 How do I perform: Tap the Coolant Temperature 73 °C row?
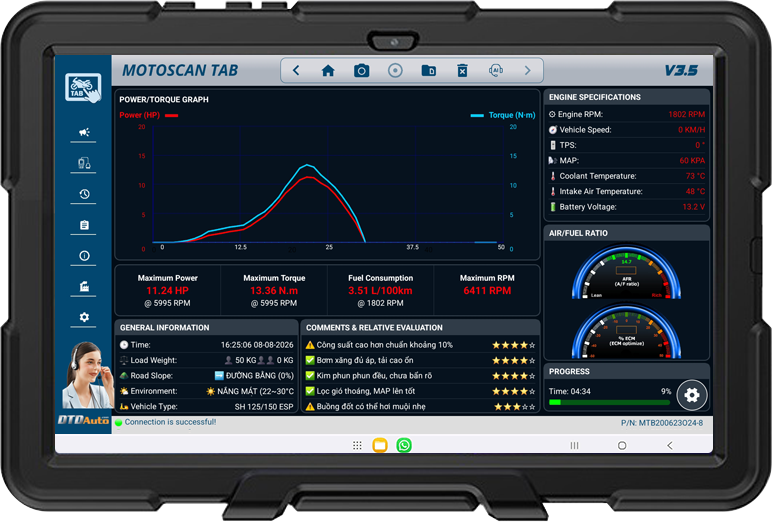626,176
